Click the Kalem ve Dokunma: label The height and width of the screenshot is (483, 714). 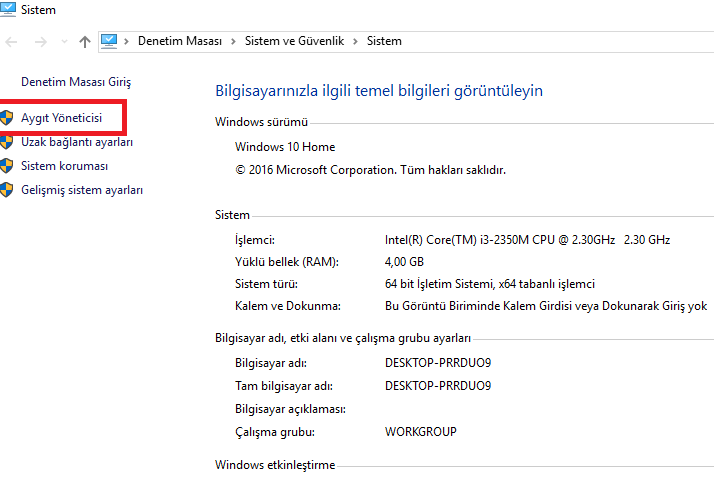coord(288,306)
